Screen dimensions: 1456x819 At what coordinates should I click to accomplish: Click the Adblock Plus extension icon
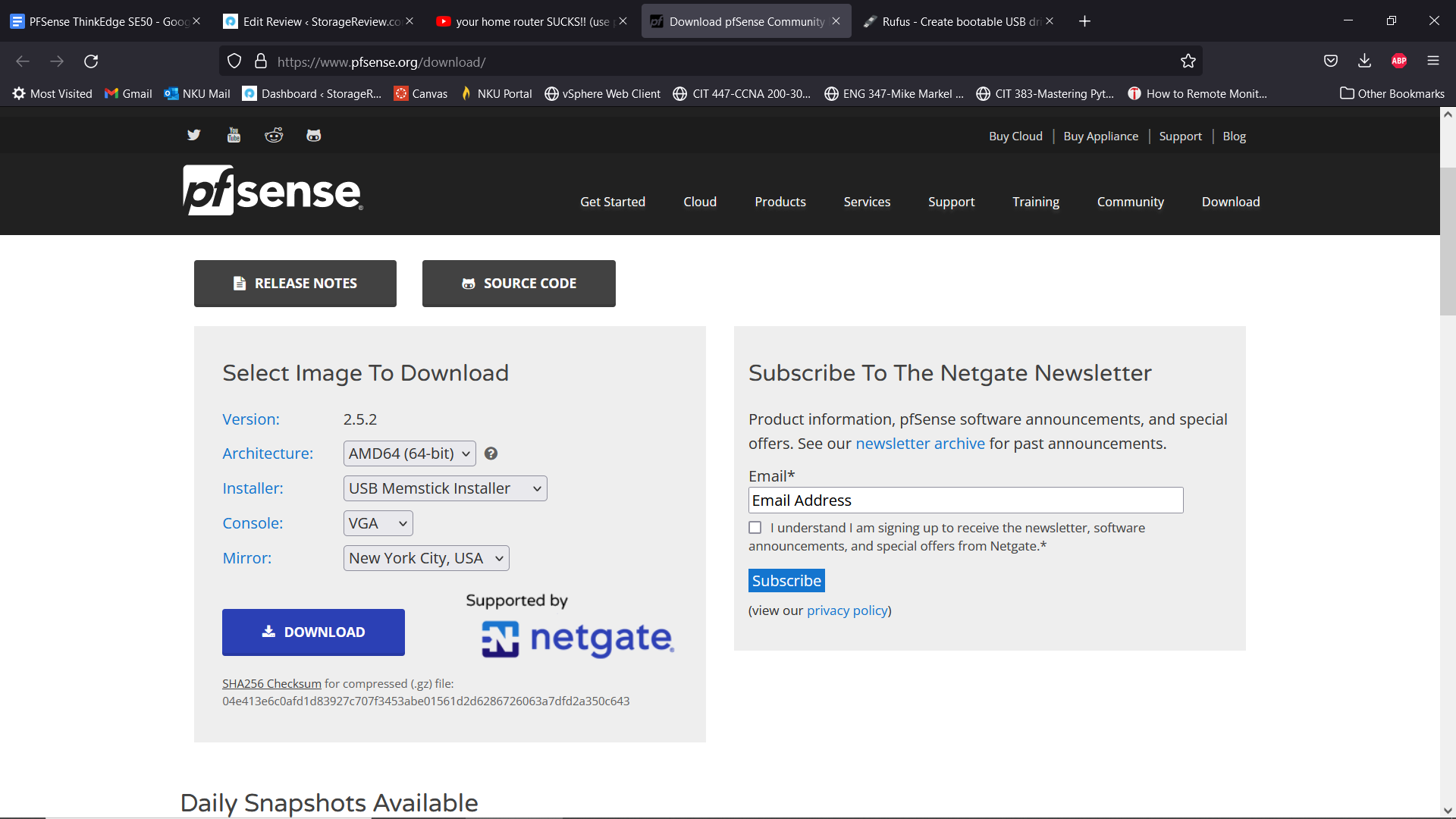(1399, 61)
